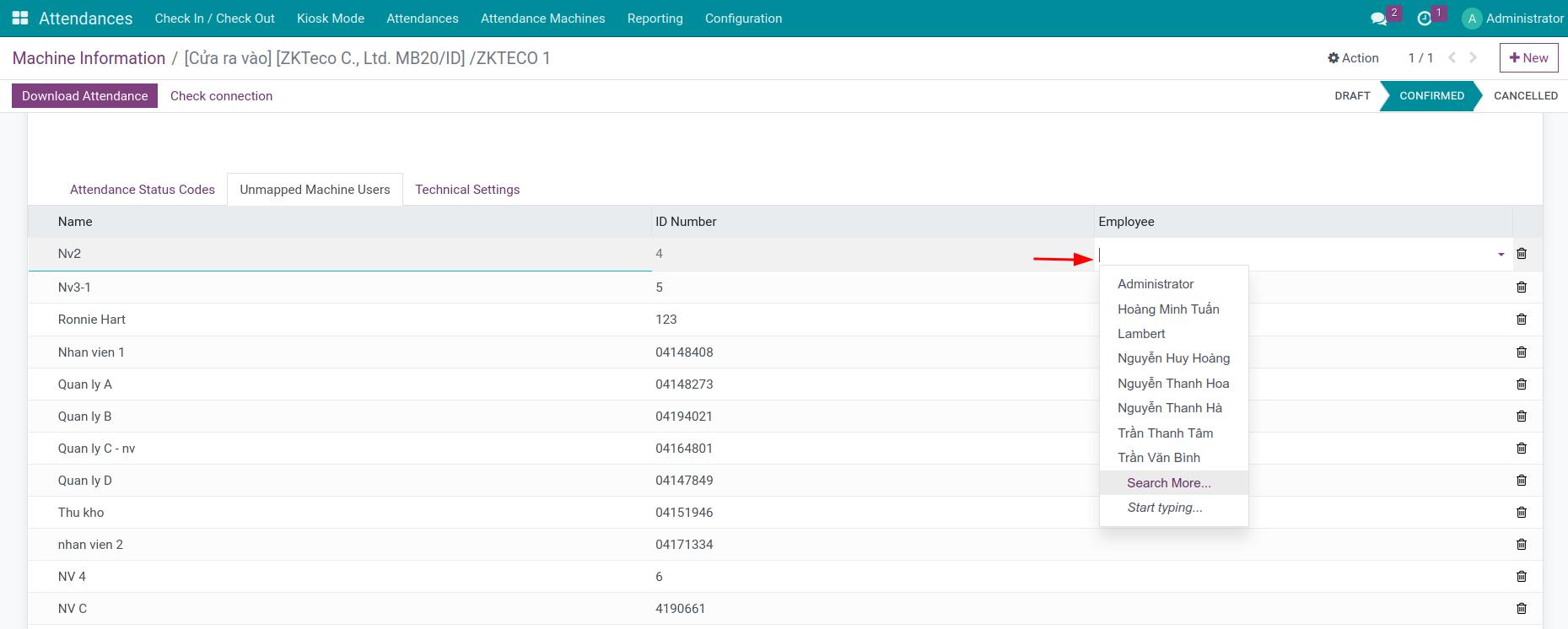Delete the Nv2 row
The width and height of the screenshot is (1568, 629).
tap(1522, 254)
